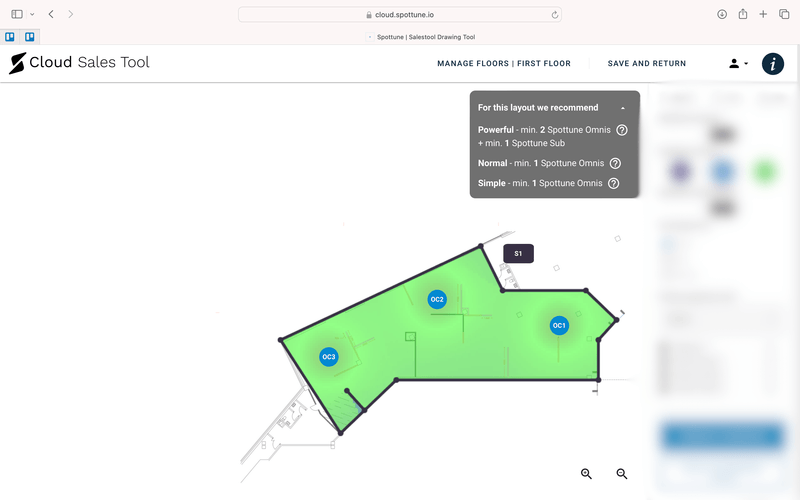Click the 'Cloud Sales Tool' title

pos(89,62)
